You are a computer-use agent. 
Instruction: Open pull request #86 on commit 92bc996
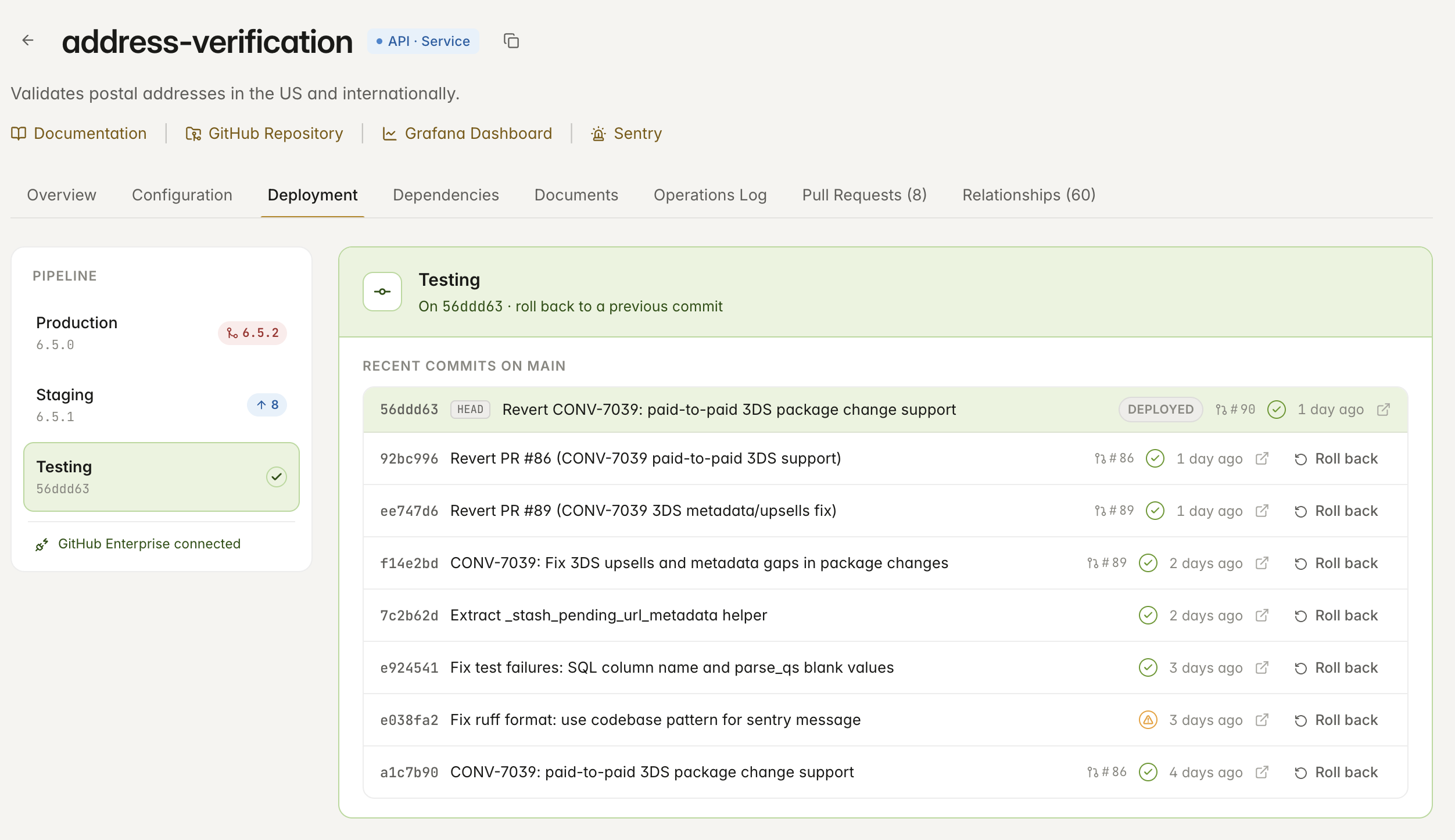click(1114, 458)
